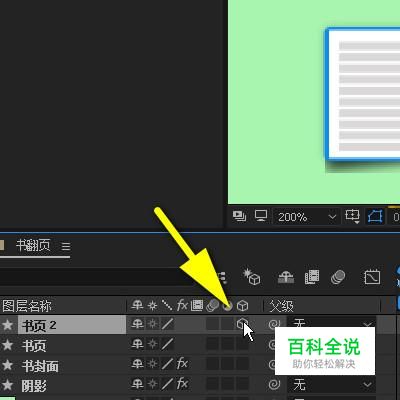Toggle shy switch for 书封面

coord(137,364)
